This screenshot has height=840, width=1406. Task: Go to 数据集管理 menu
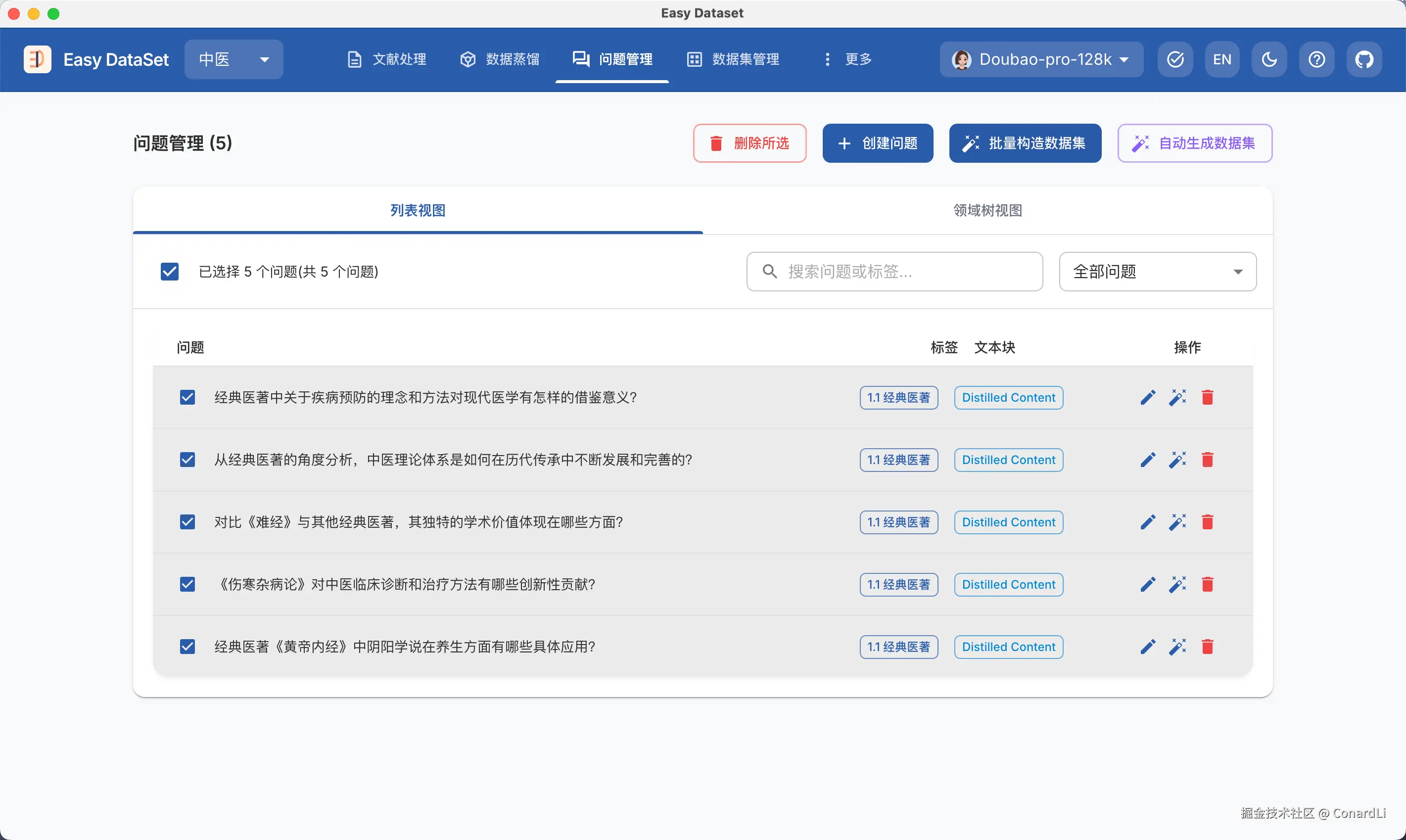click(x=733, y=59)
